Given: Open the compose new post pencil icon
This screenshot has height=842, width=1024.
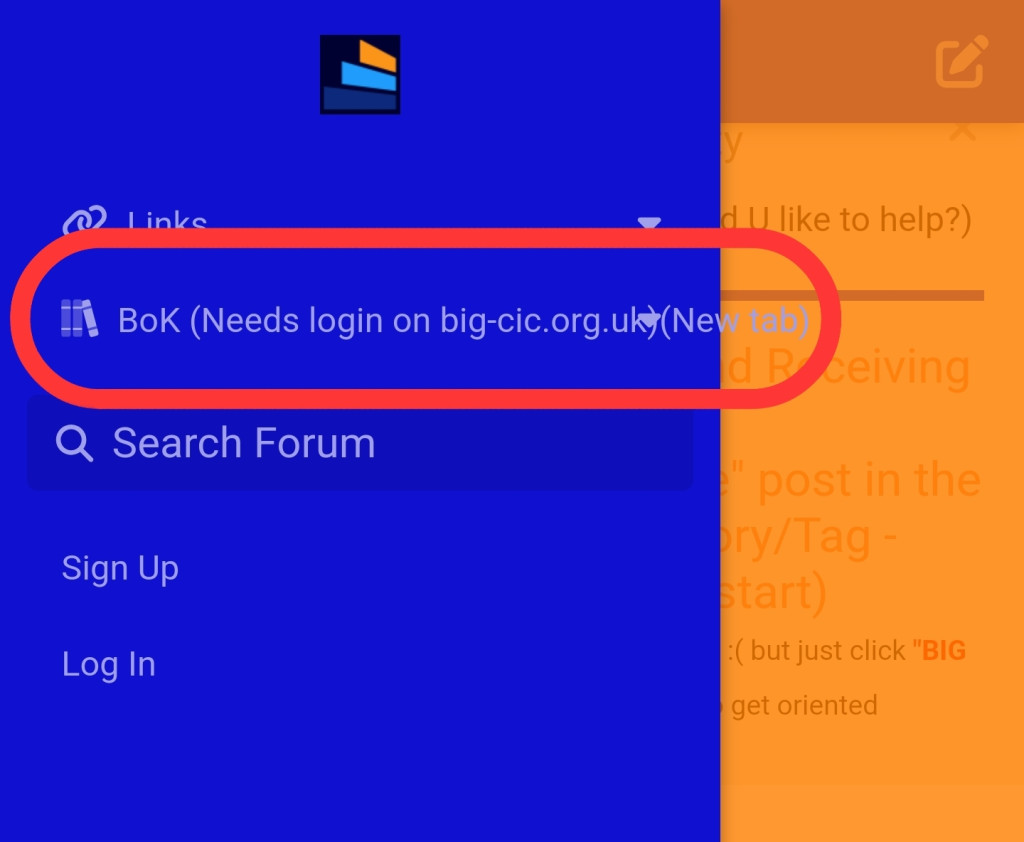Looking at the screenshot, I should [x=961, y=62].
